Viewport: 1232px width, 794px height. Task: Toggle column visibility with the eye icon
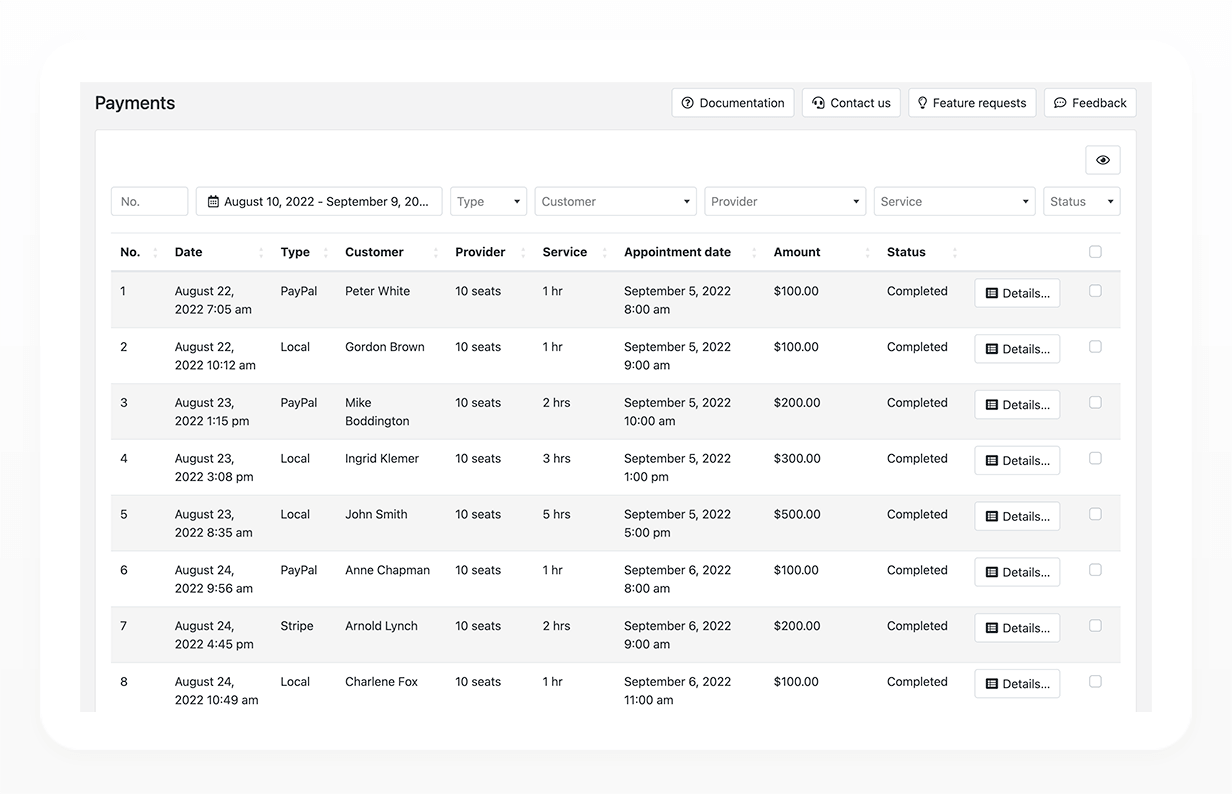(1103, 160)
